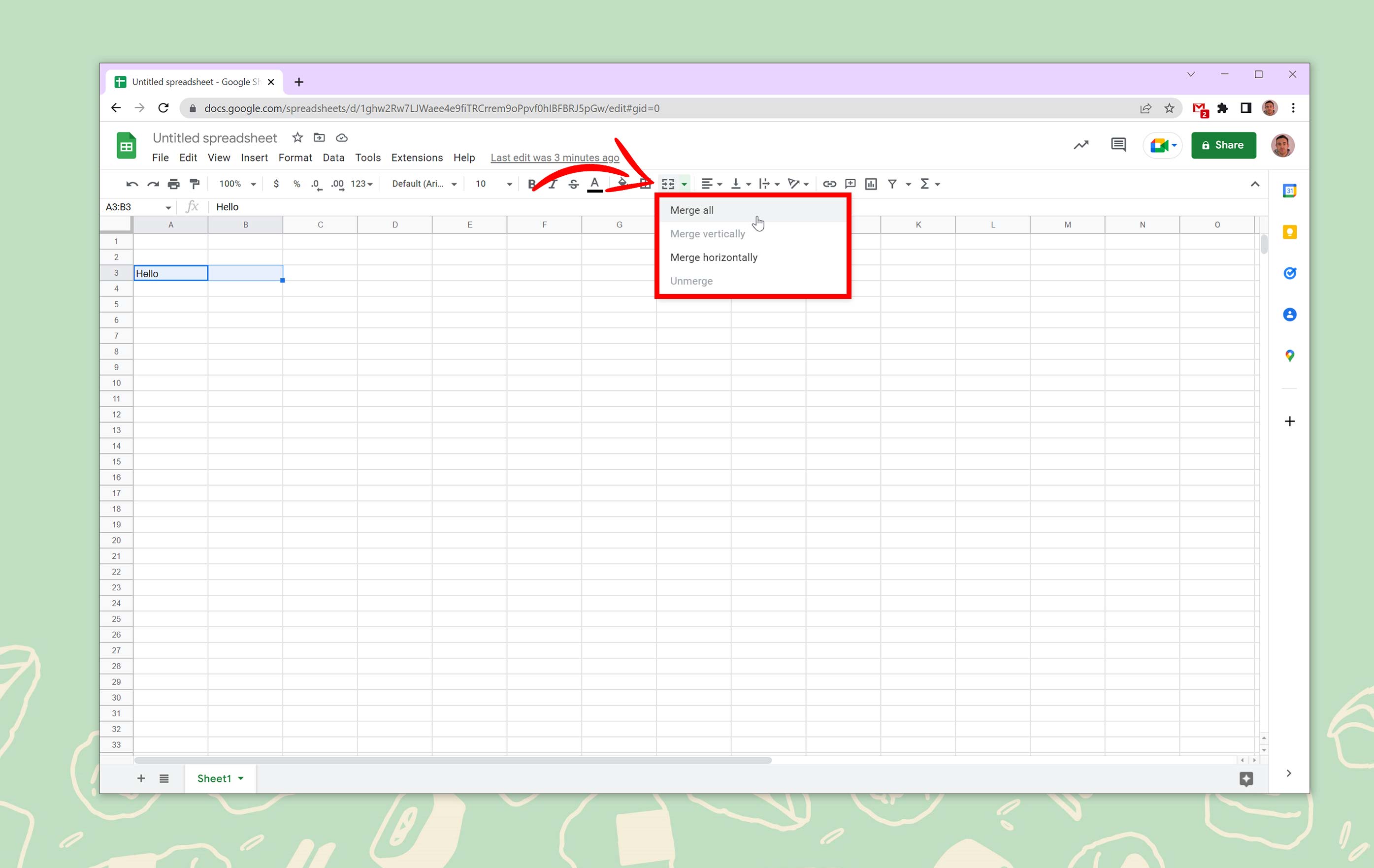Open the text color picker

[594, 184]
